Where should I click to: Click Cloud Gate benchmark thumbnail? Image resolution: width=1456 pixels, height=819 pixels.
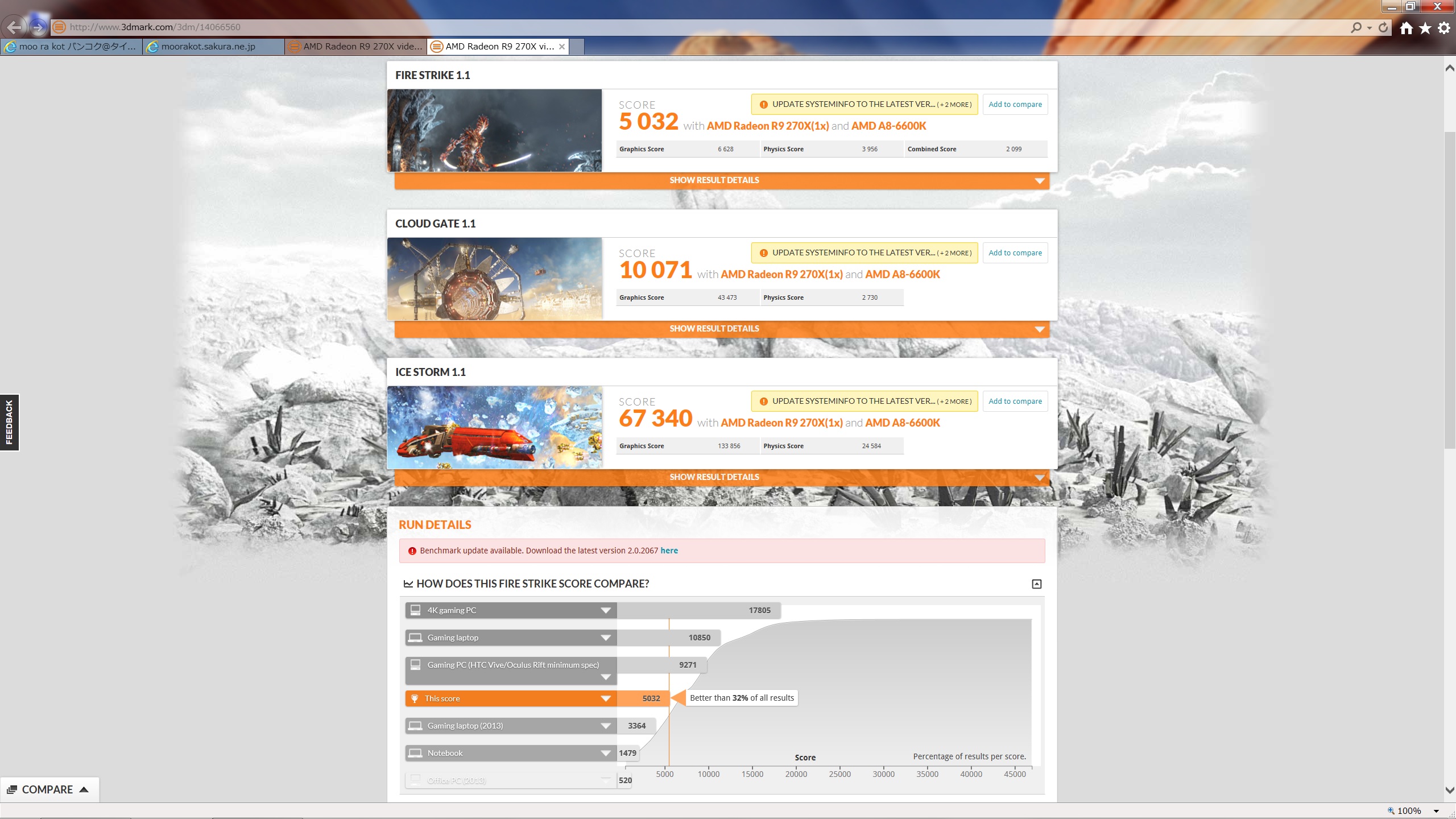[x=494, y=279]
